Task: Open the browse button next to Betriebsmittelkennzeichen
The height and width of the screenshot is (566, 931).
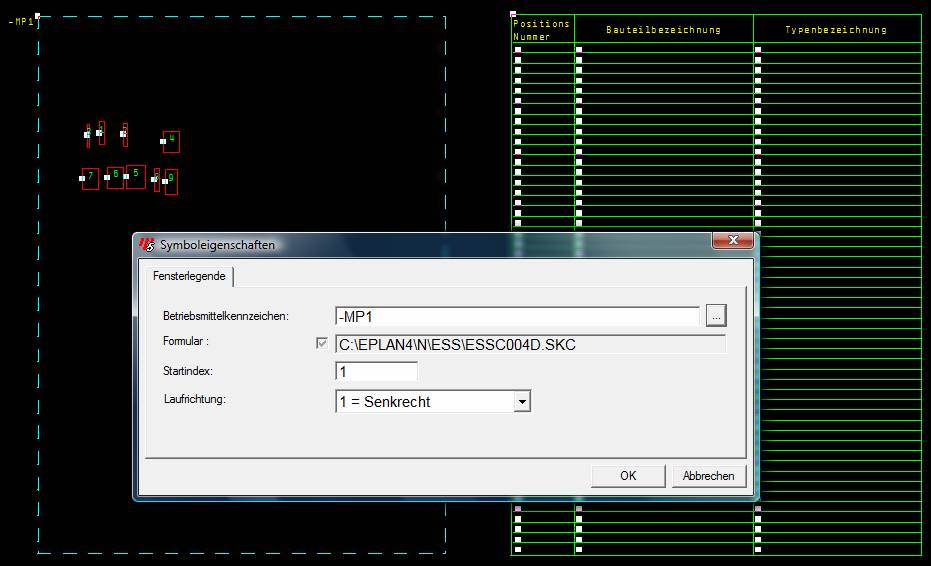Action: click(x=716, y=316)
